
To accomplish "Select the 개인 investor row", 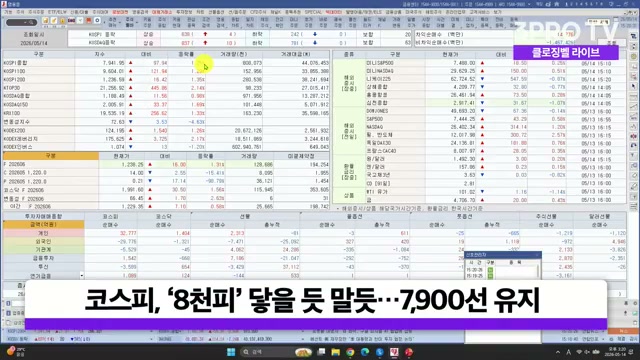I will (314, 233).
